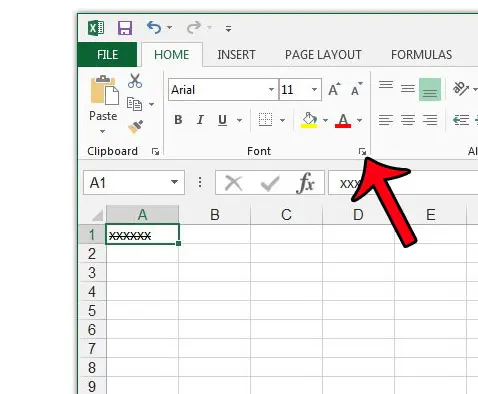This screenshot has width=478, height=394.
Task: Open the Font dialog launcher
Action: click(362, 152)
